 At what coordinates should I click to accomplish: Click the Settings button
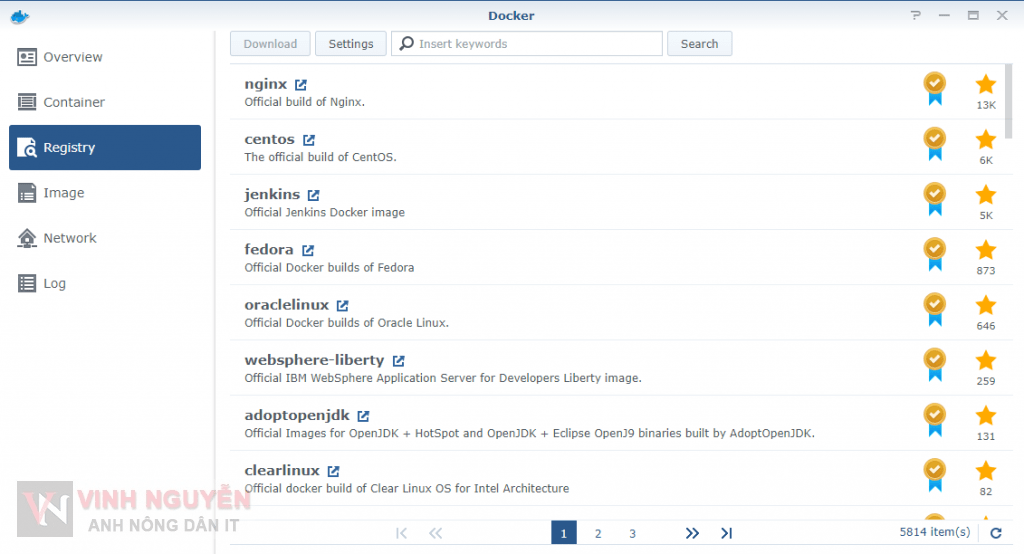(350, 44)
